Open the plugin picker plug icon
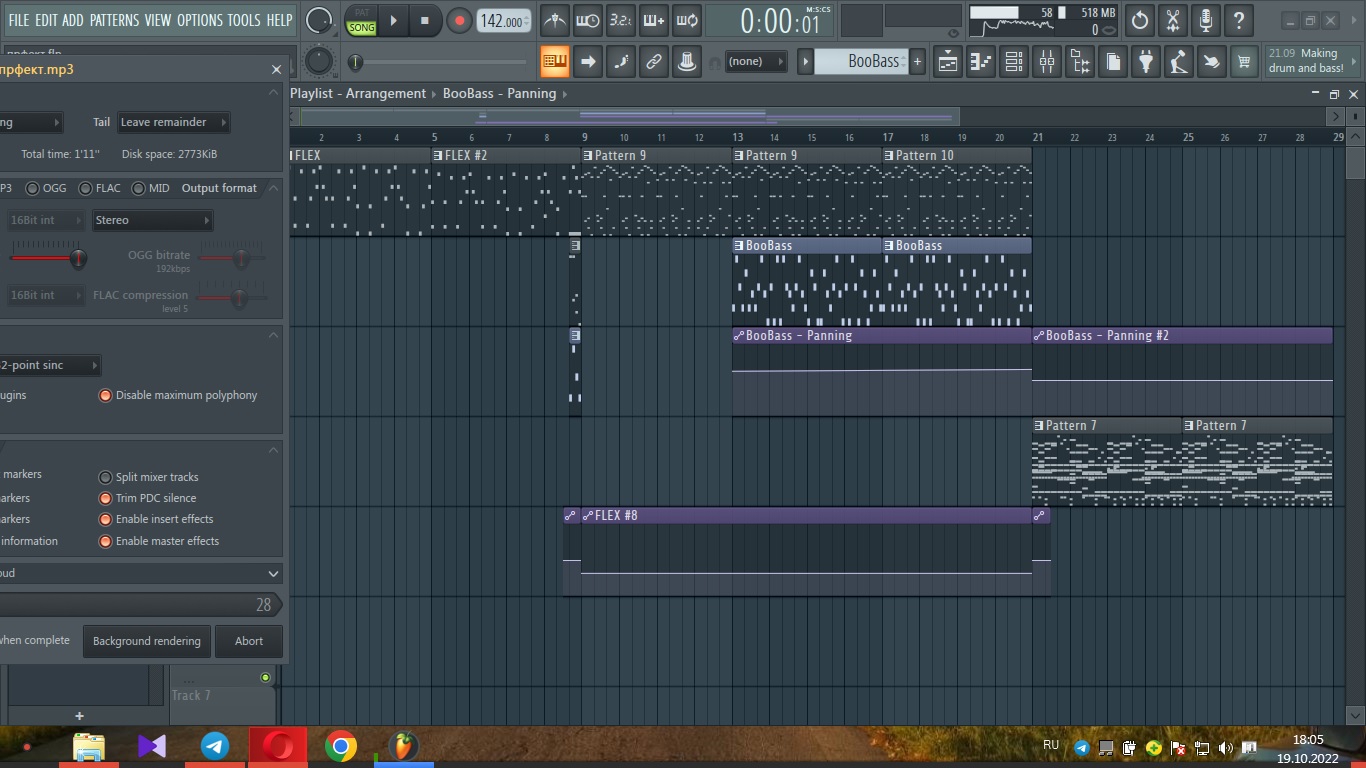Screen dimensions: 1366x768 coord(1146,62)
